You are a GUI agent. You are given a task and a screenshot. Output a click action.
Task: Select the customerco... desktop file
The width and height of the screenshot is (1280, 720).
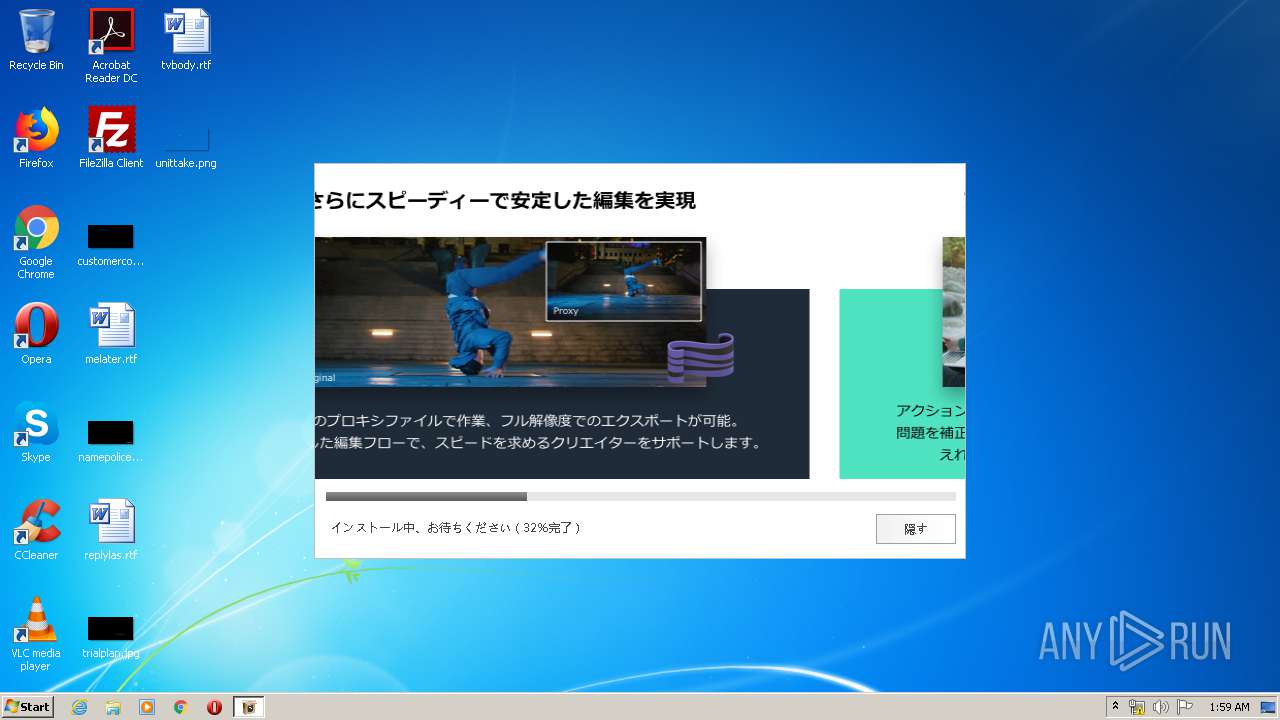click(111, 246)
